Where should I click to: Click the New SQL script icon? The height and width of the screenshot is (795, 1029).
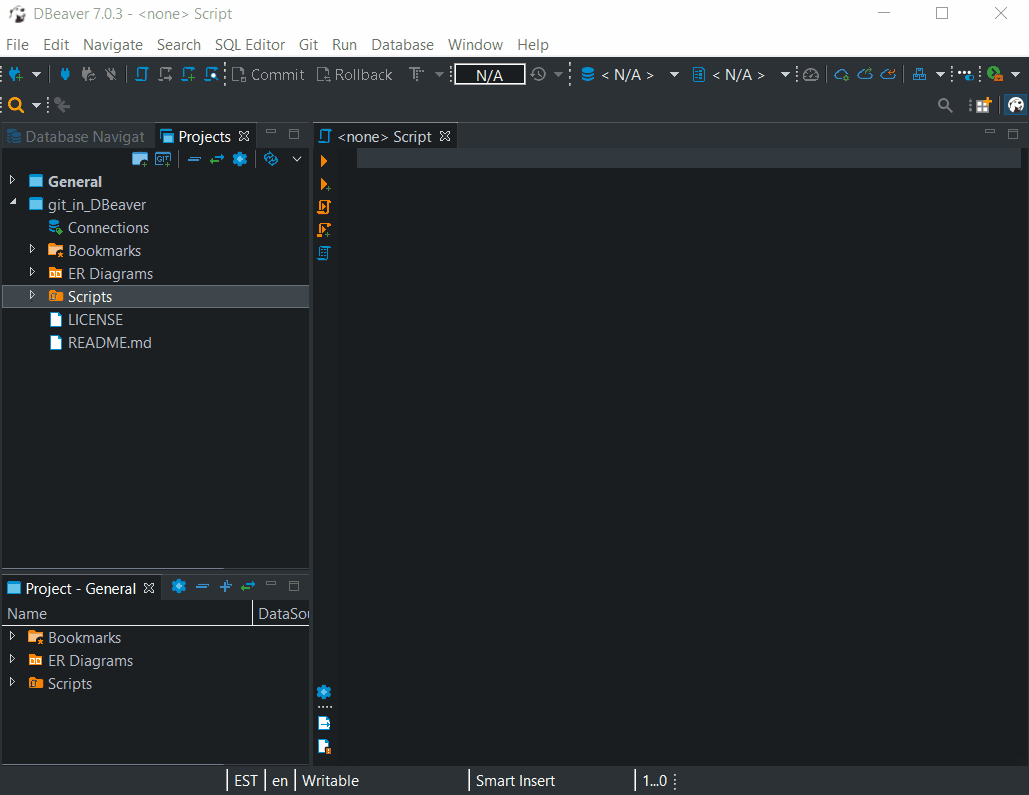[x=188, y=74]
